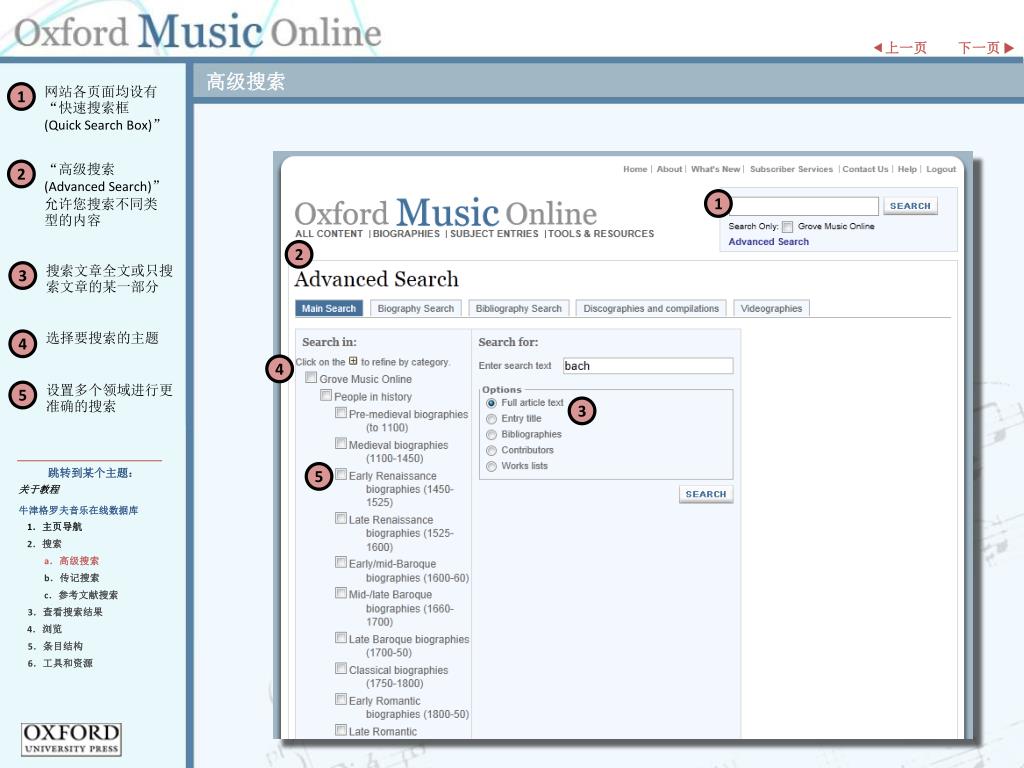Viewport: 1024px width, 768px height.
Task: Check Late Baroque biographies (1700-50)
Action: point(341,637)
